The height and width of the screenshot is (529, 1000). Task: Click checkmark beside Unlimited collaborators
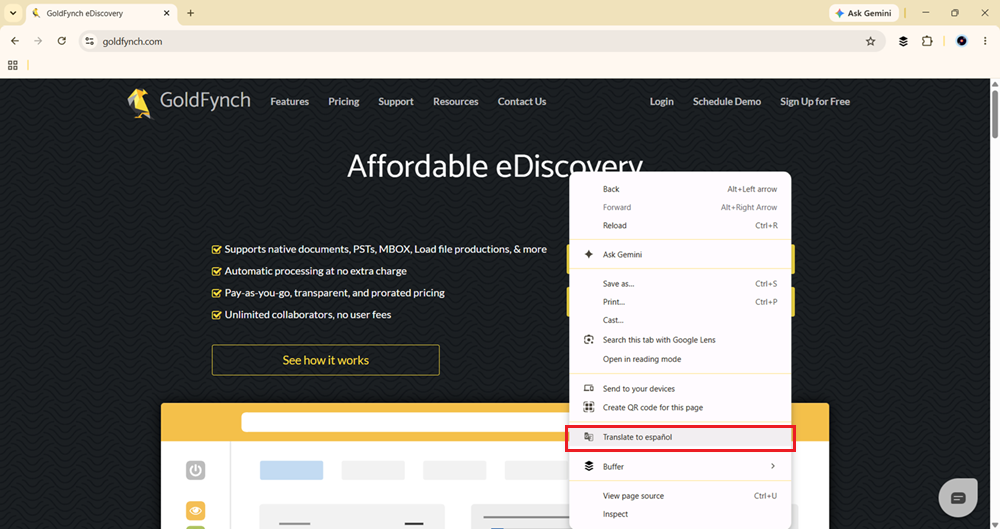pyautogui.click(x=216, y=315)
